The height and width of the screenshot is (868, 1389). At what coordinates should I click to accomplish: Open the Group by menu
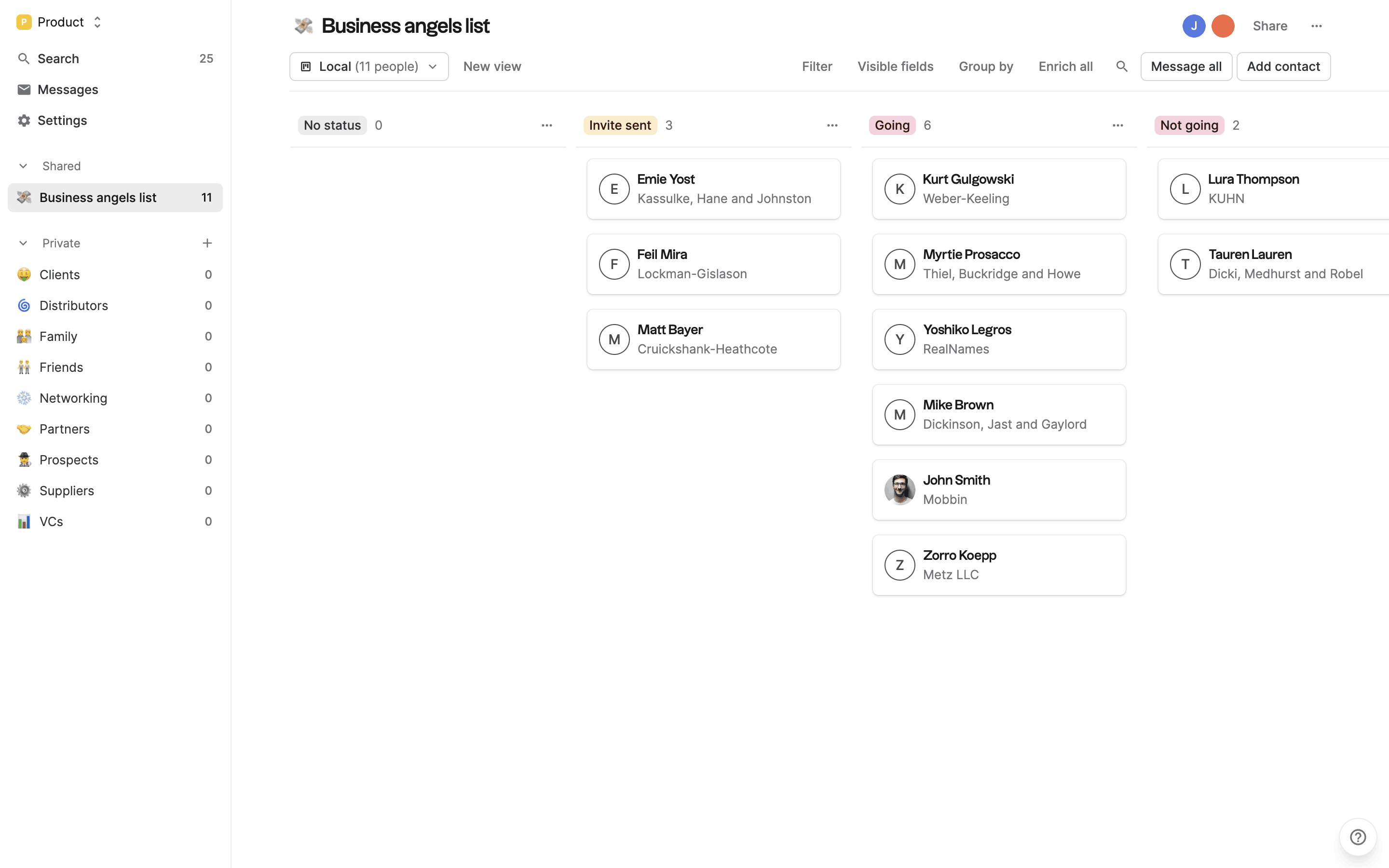985,67
